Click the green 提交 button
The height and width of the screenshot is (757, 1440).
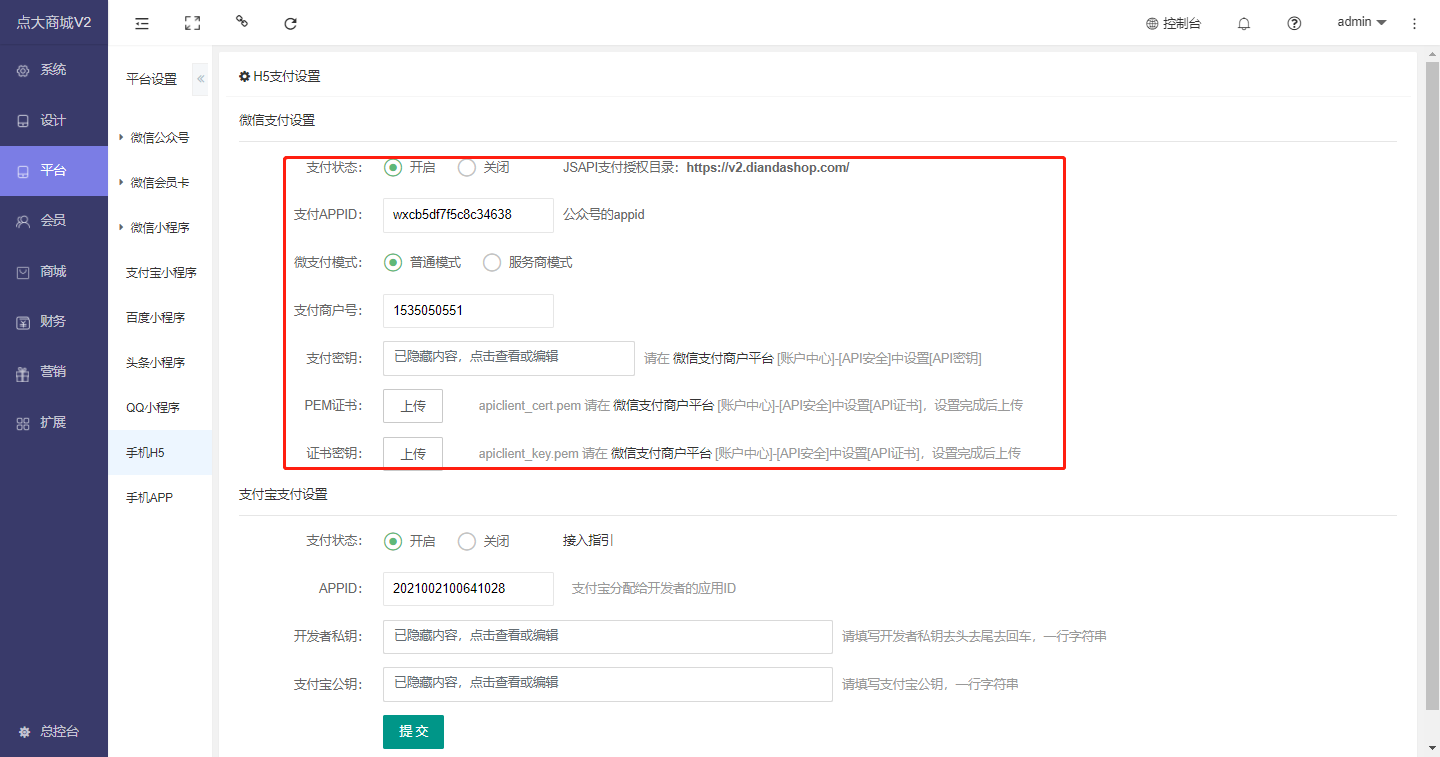tap(413, 732)
